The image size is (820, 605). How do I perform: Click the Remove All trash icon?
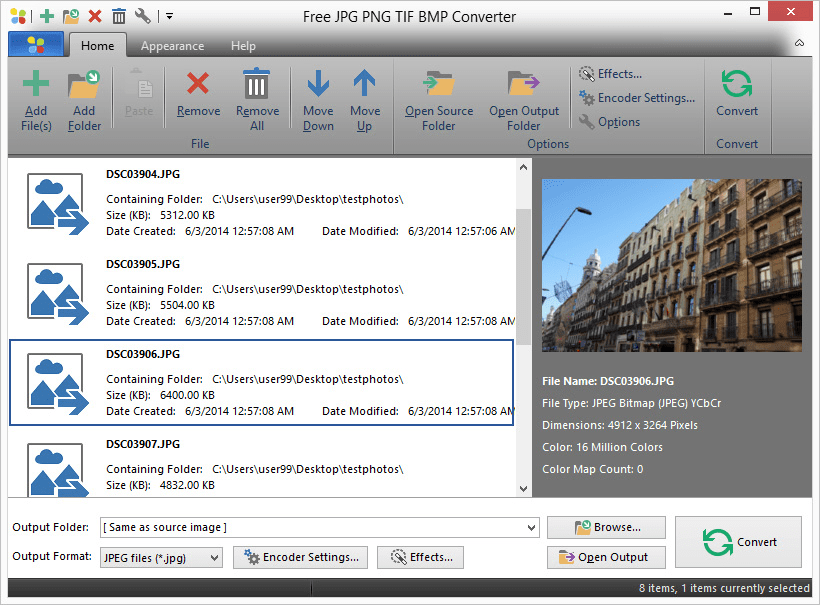click(257, 100)
